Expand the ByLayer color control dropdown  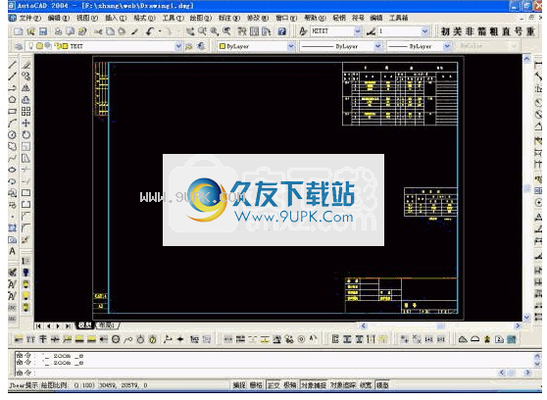[x=291, y=46]
